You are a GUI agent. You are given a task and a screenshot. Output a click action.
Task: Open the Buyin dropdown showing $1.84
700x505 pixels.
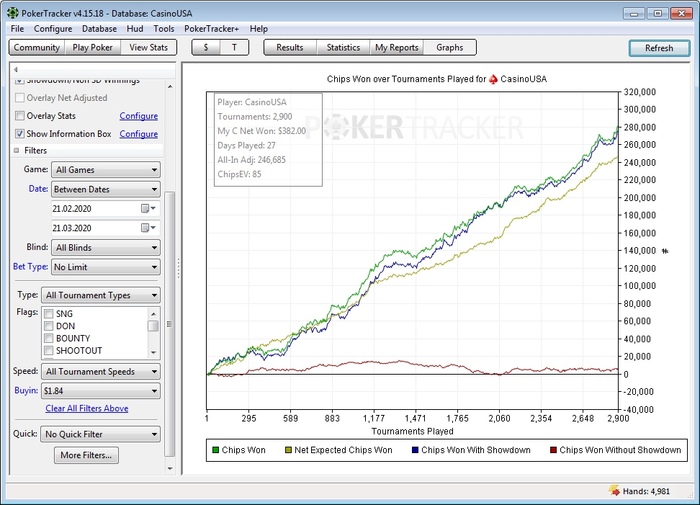coord(101,391)
